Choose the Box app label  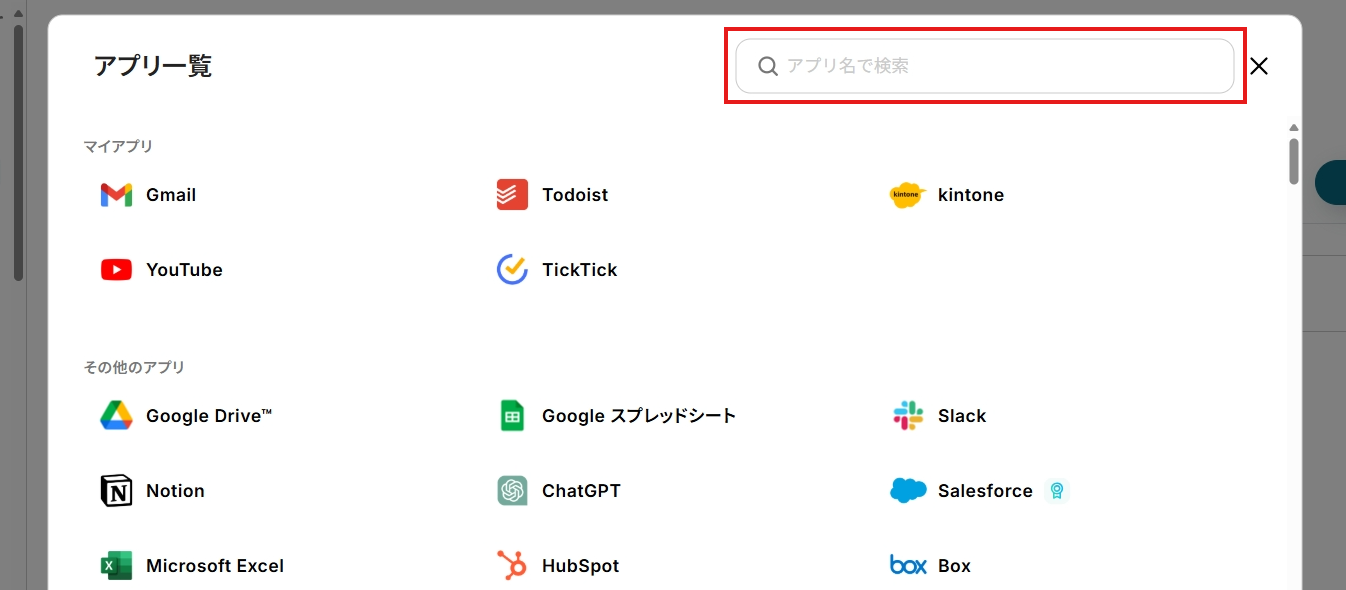click(954, 566)
